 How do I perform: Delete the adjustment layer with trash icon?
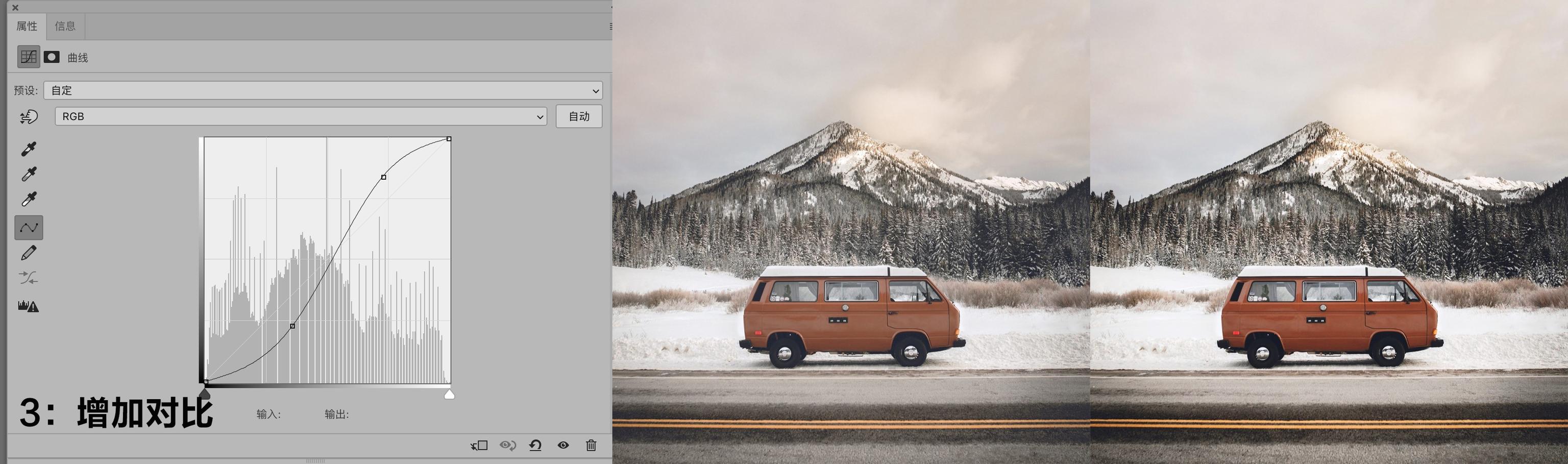591,446
